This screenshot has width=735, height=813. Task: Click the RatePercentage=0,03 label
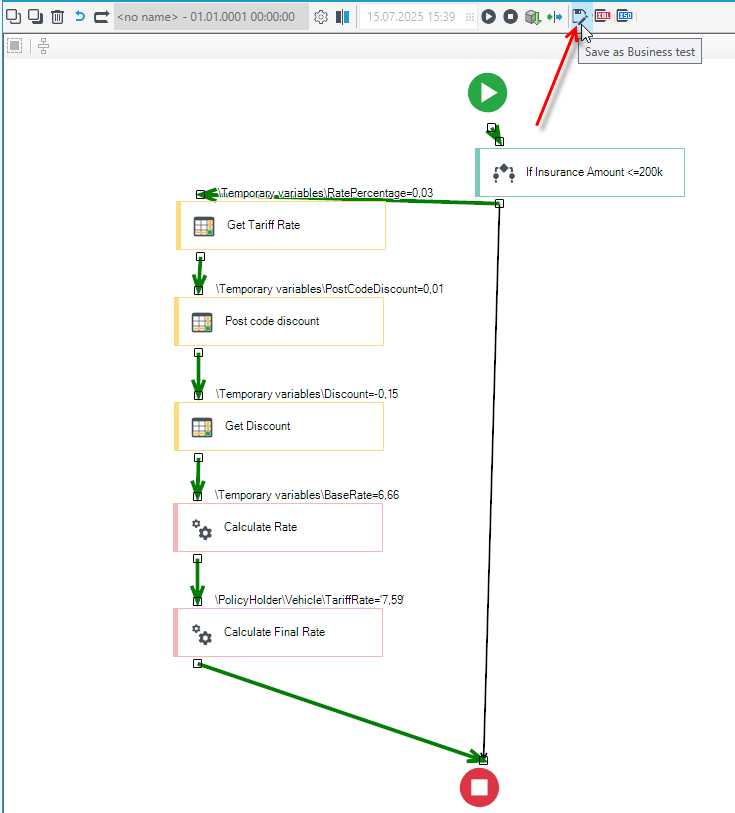(x=325, y=193)
